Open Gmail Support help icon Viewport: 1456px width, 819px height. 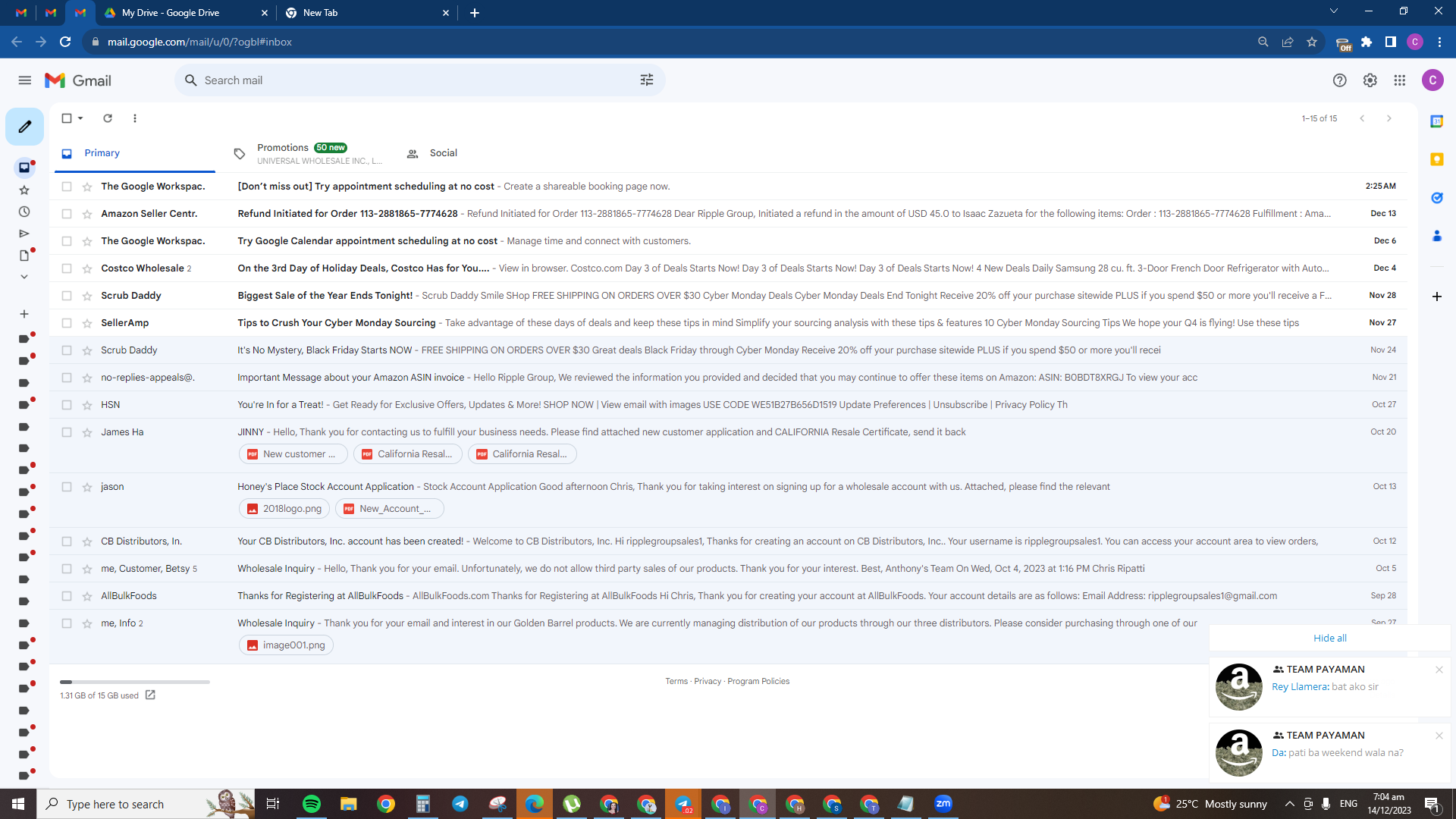[x=1340, y=80]
